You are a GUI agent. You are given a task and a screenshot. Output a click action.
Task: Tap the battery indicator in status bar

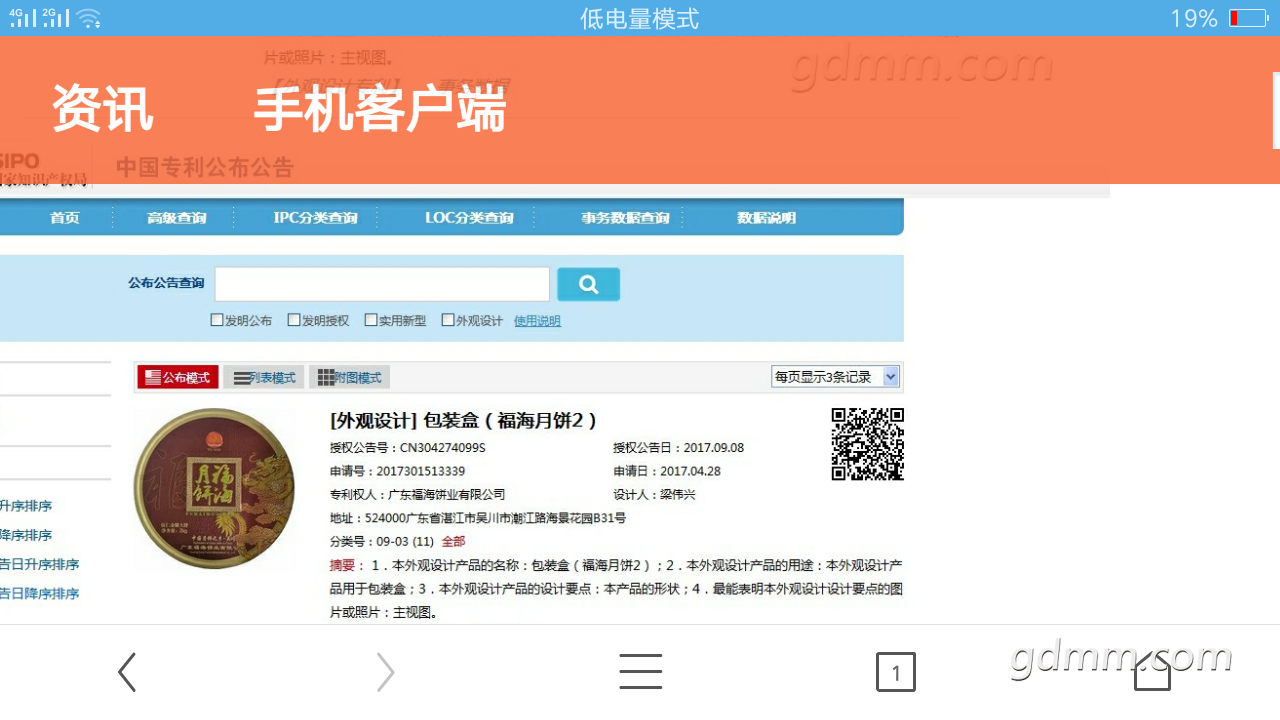pyautogui.click(x=1248, y=18)
